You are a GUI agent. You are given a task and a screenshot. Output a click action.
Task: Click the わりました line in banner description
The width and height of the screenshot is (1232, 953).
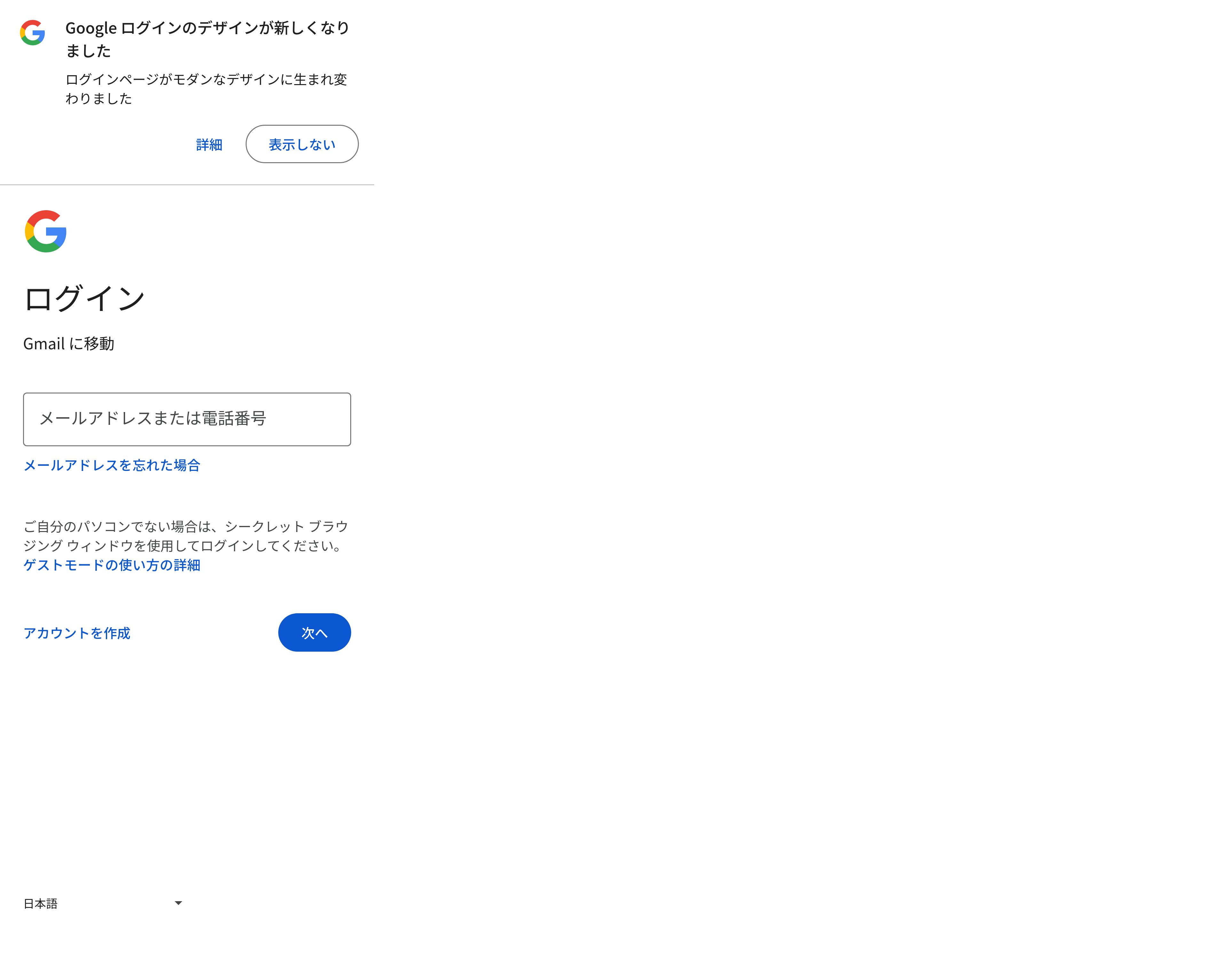pos(99,98)
